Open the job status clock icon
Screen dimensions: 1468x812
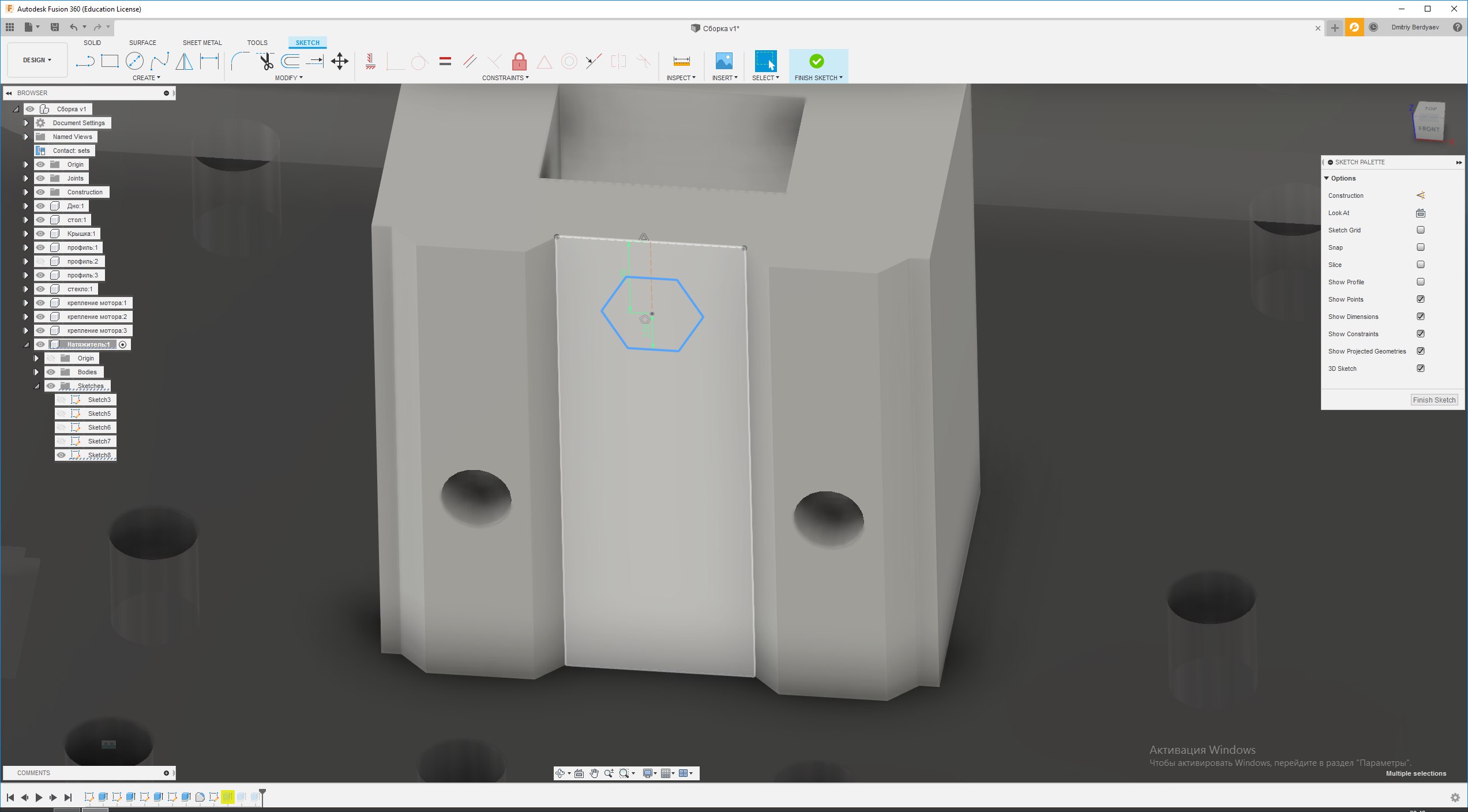[x=1373, y=27]
